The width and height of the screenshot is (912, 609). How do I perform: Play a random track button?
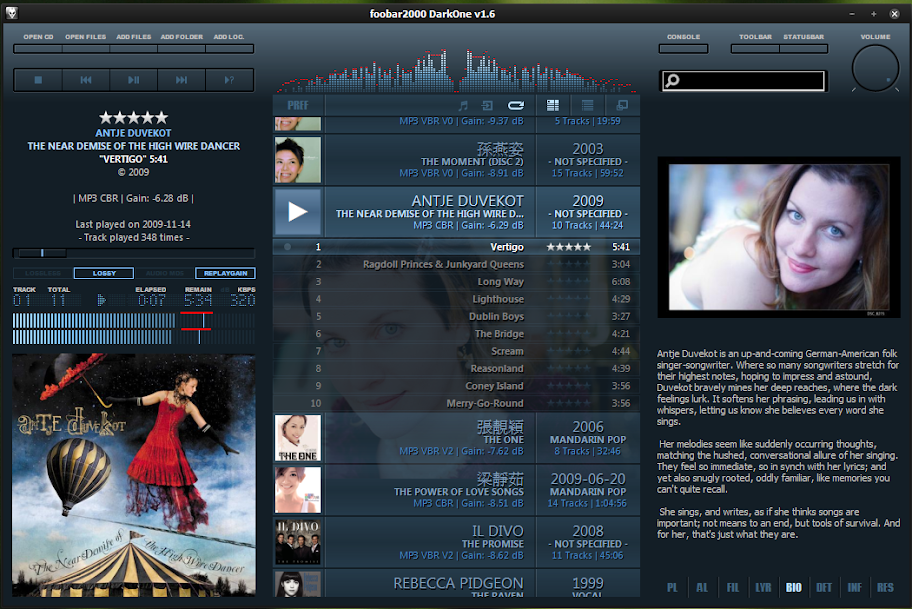point(229,80)
